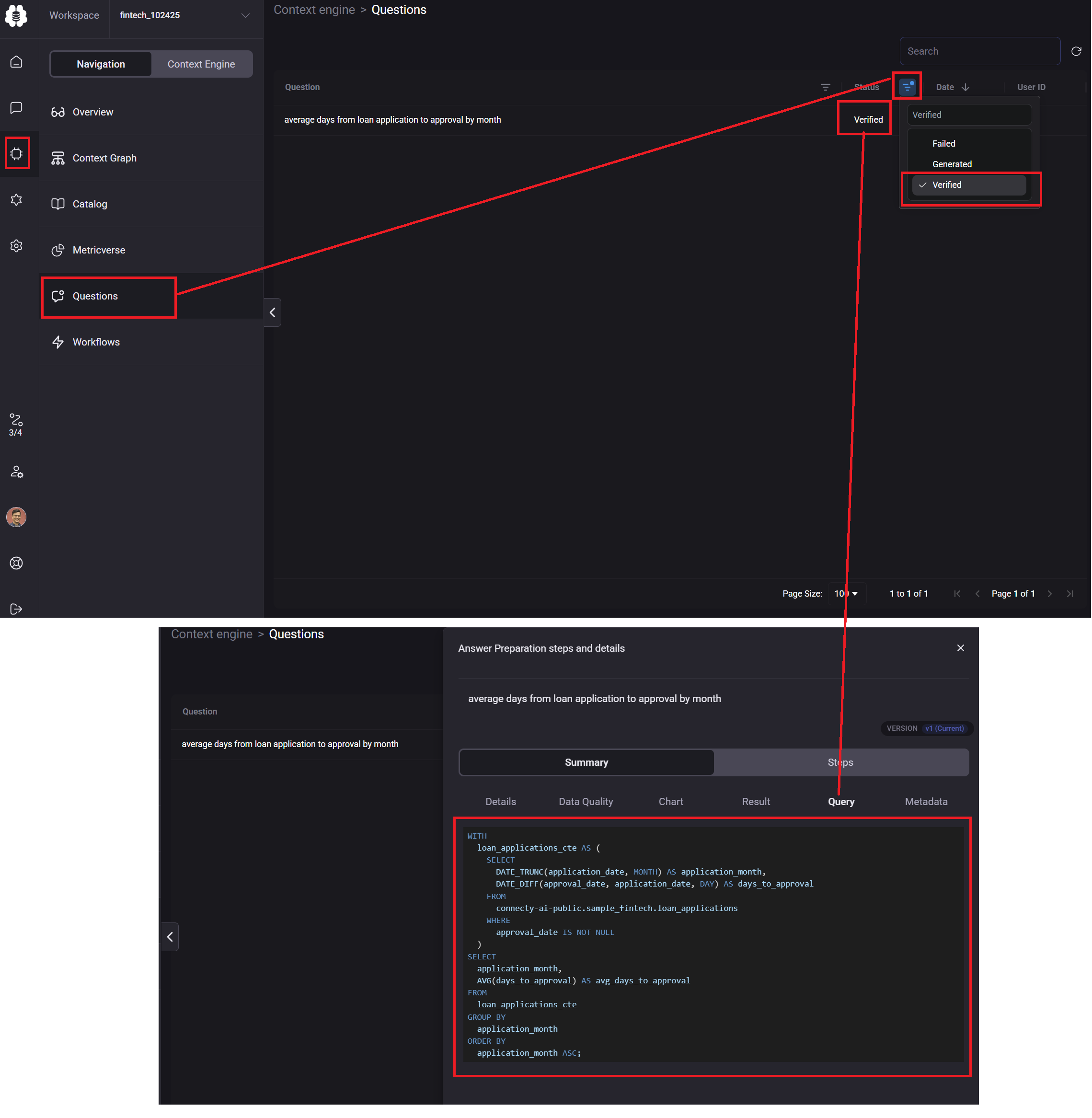Select the Failed filter option

943,143
